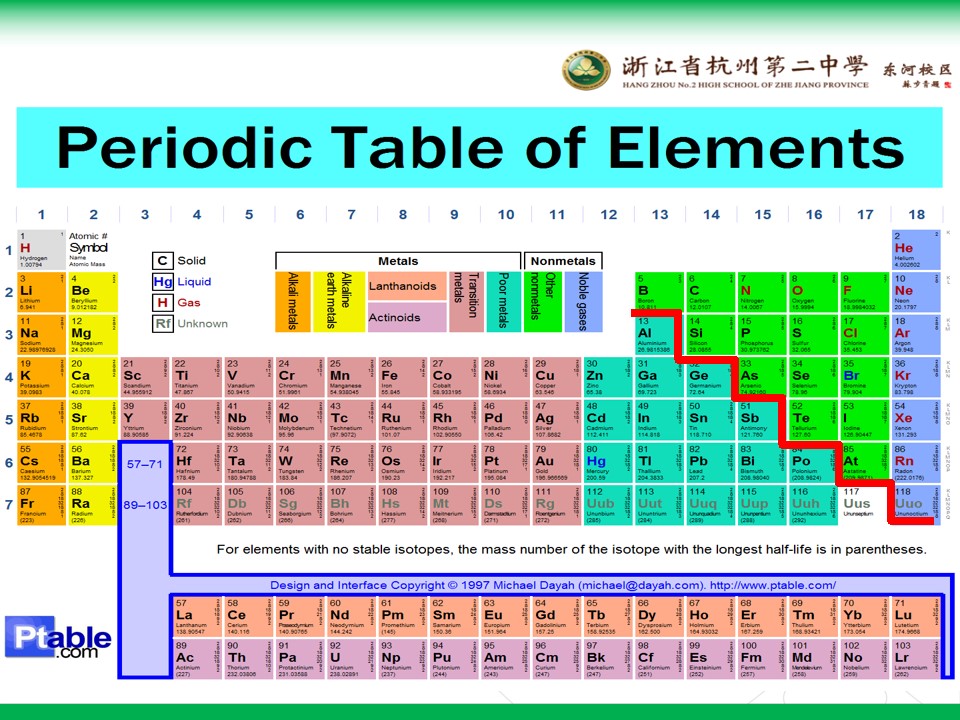Image resolution: width=960 pixels, height=720 pixels.
Task: Choose the Carbon element cell
Action: click(711, 292)
